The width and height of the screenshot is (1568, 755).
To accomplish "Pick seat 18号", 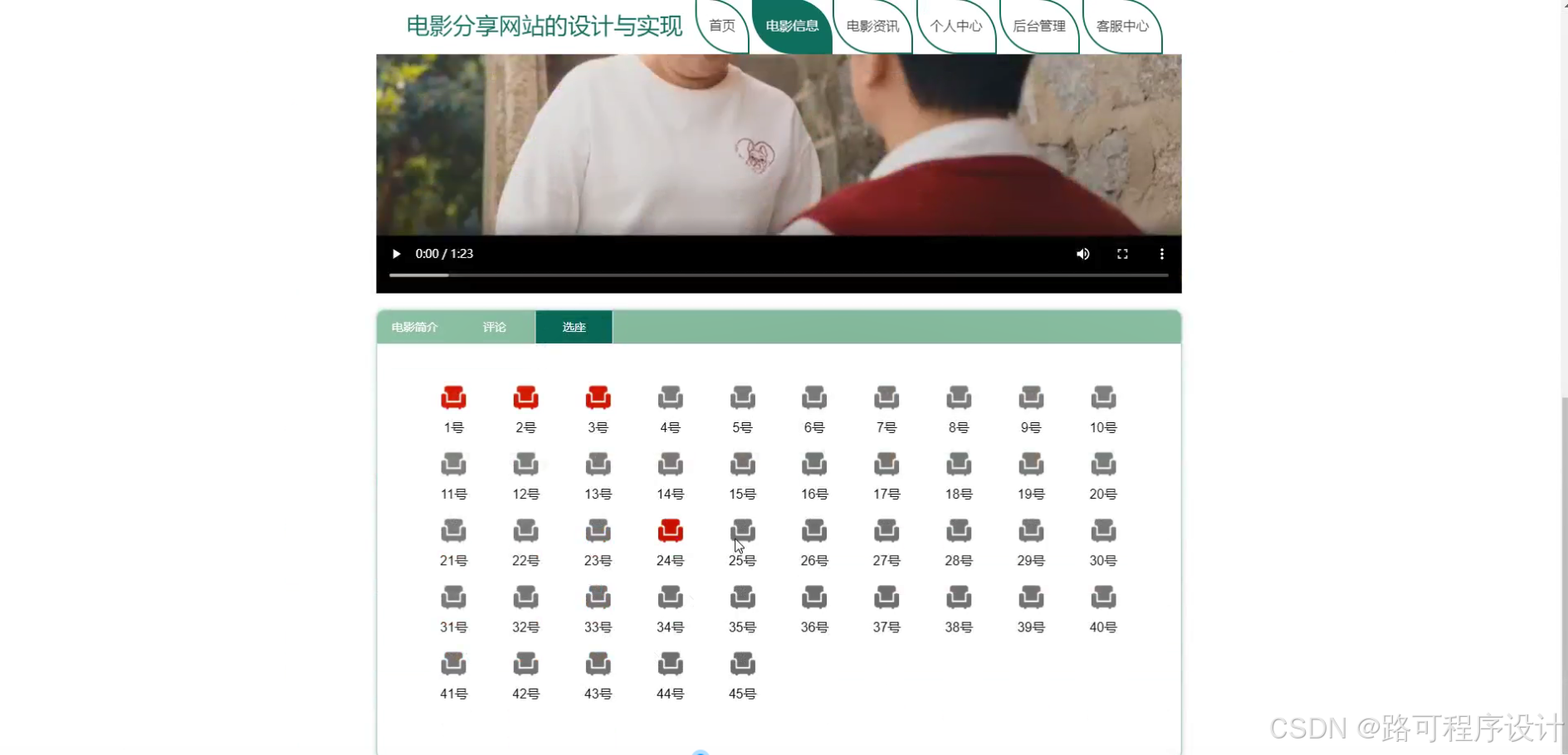I will tap(959, 464).
